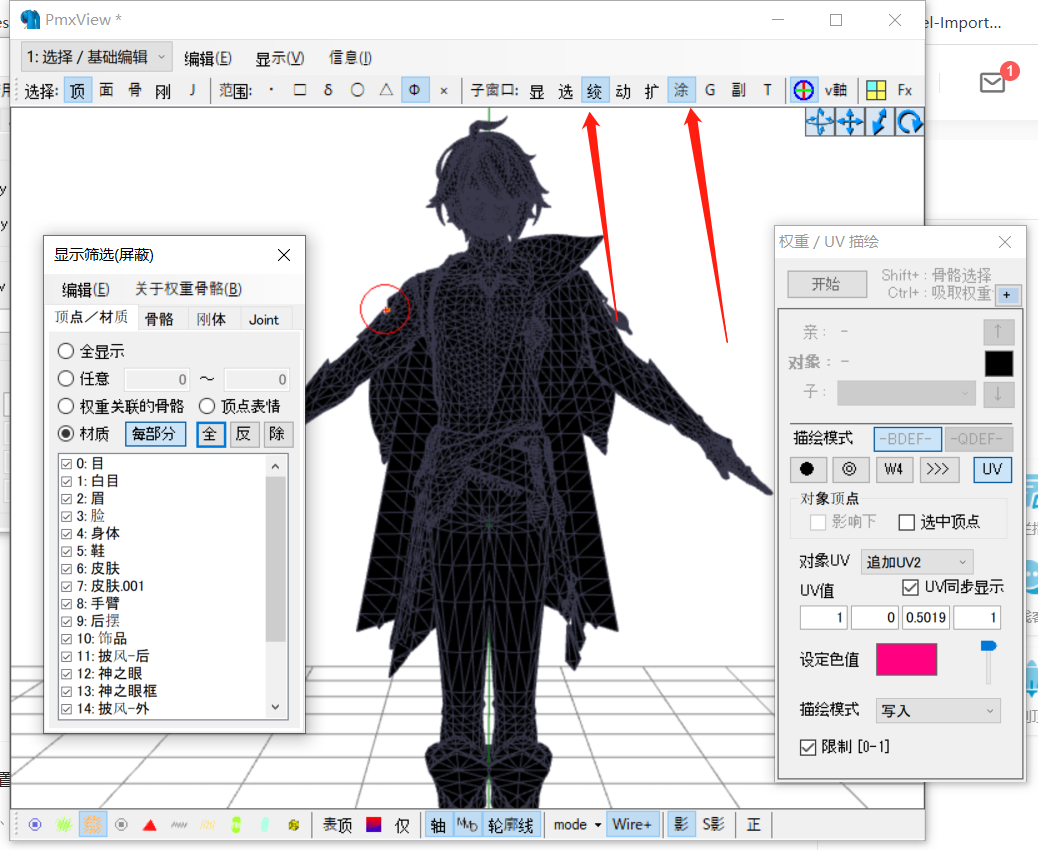The image size is (1038, 850).
Task: Click material list scroll down arrow
Action: click(275, 707)
